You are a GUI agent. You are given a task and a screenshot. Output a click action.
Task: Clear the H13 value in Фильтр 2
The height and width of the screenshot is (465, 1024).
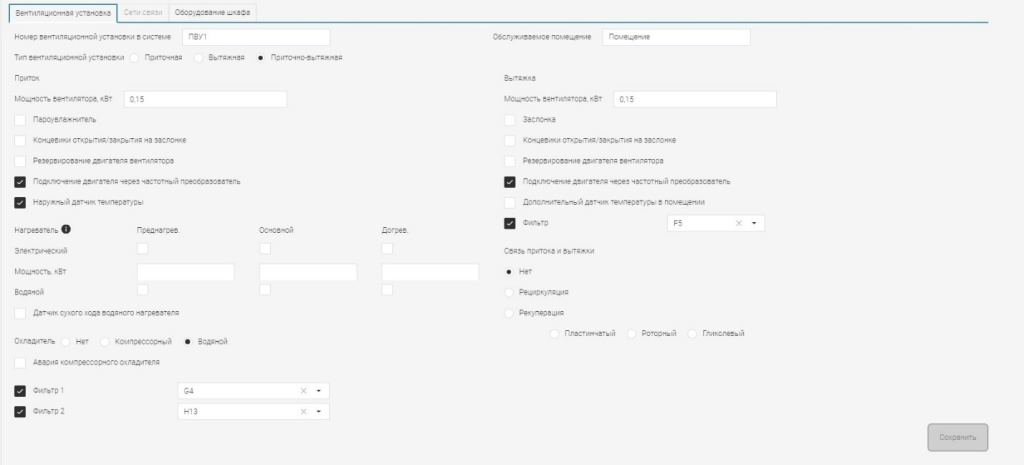[x=303, y=411]
